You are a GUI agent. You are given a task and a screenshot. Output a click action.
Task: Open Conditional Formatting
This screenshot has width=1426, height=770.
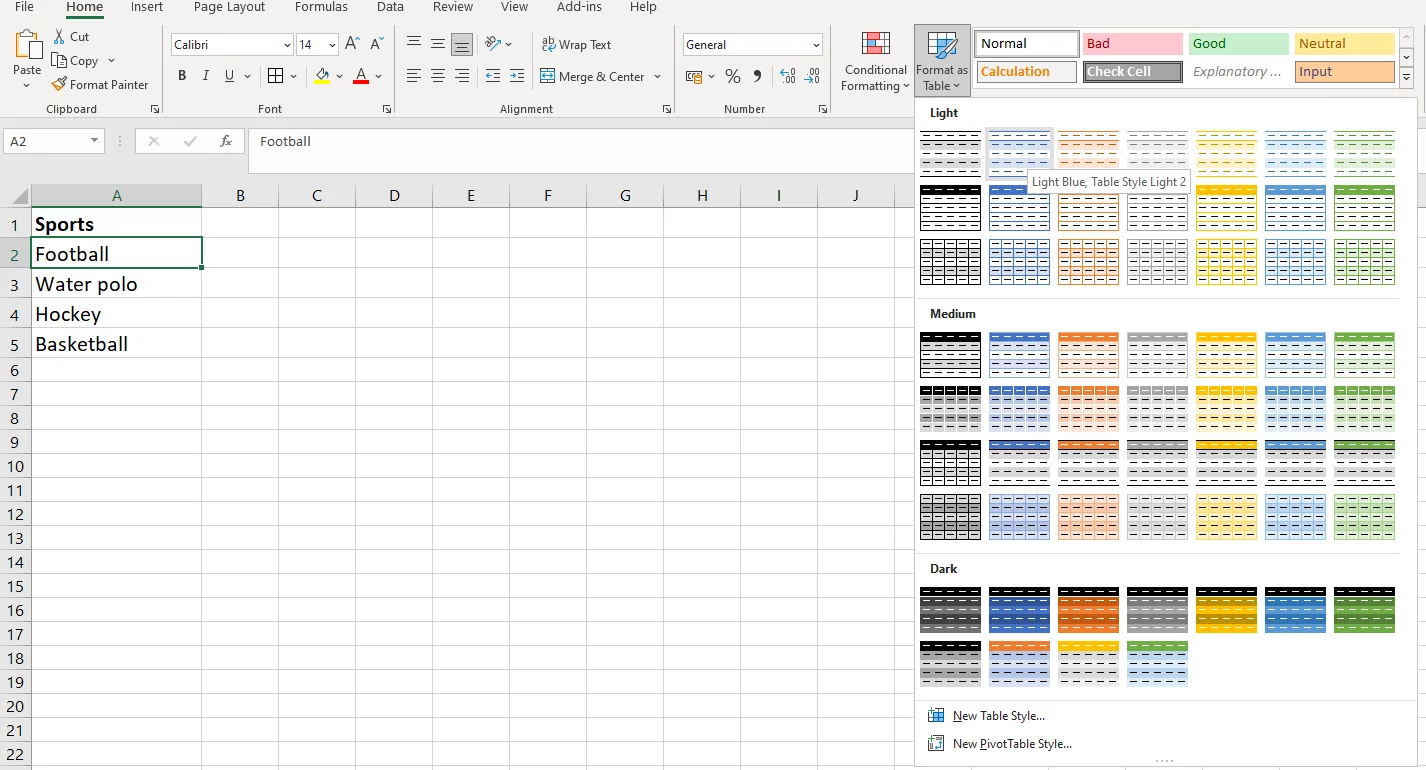[874, 62]
